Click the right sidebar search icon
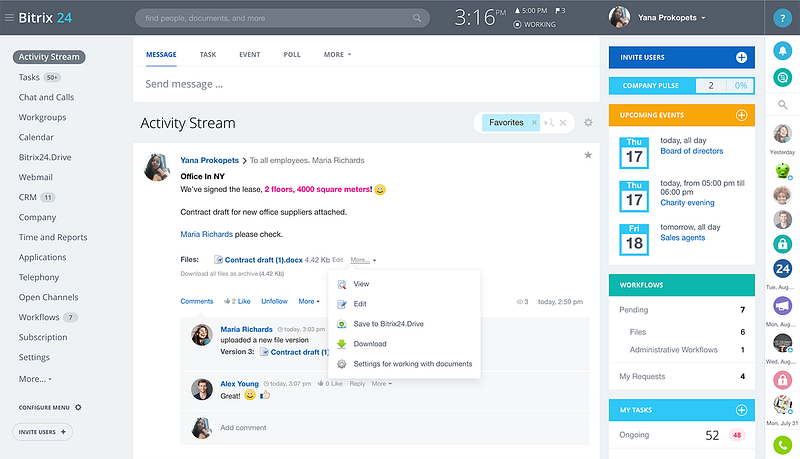800x459 pixels. point(782,105)
